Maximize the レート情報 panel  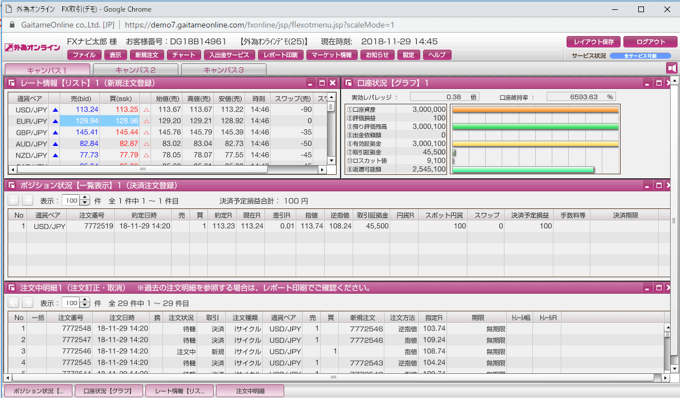(x=322, y=83)
